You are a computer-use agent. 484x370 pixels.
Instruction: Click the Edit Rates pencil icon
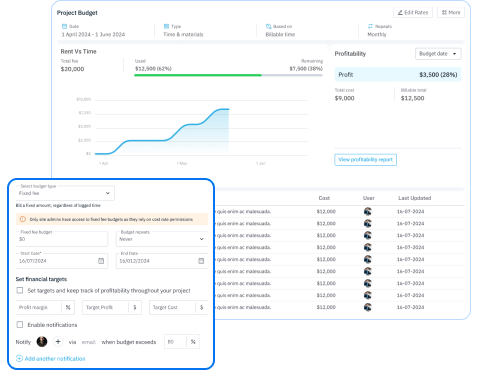[400, 13]
